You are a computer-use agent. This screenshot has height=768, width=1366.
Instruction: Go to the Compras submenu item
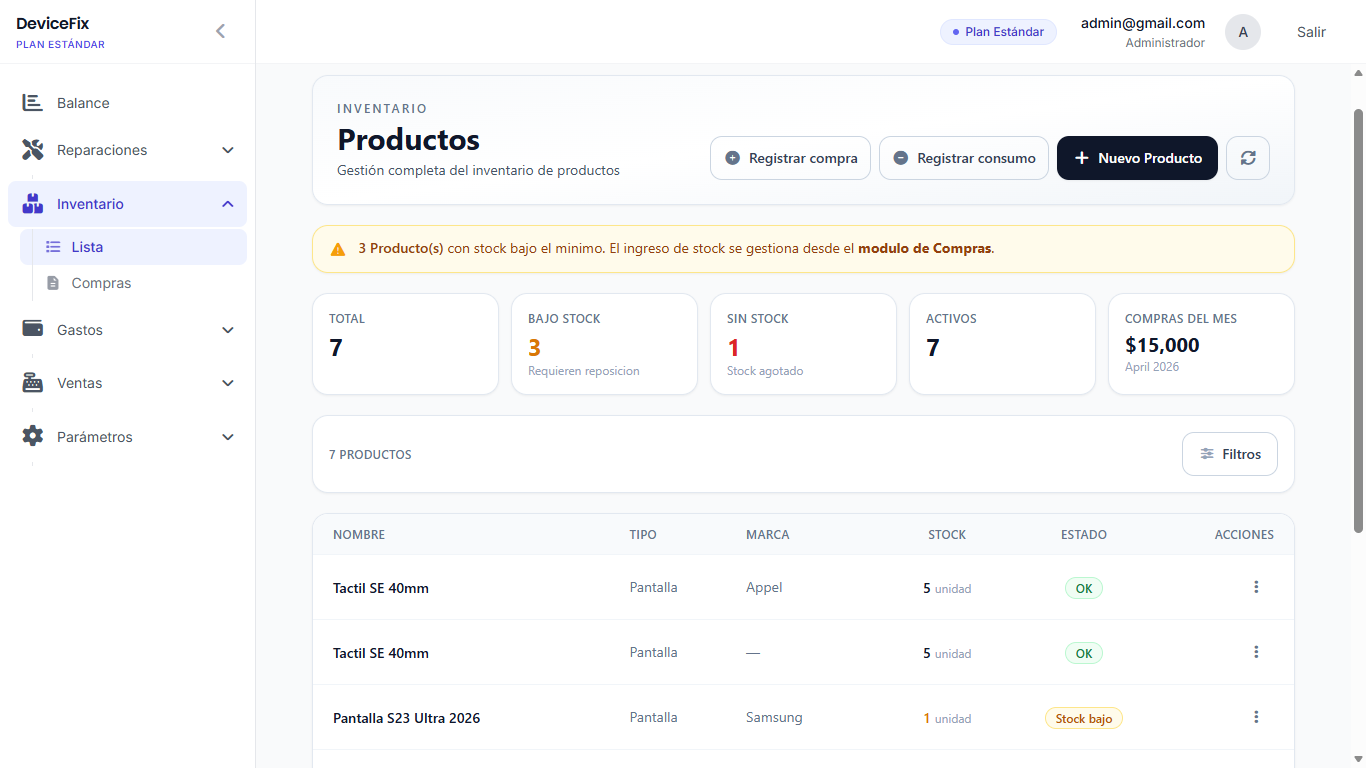click(x=101, y=283)
